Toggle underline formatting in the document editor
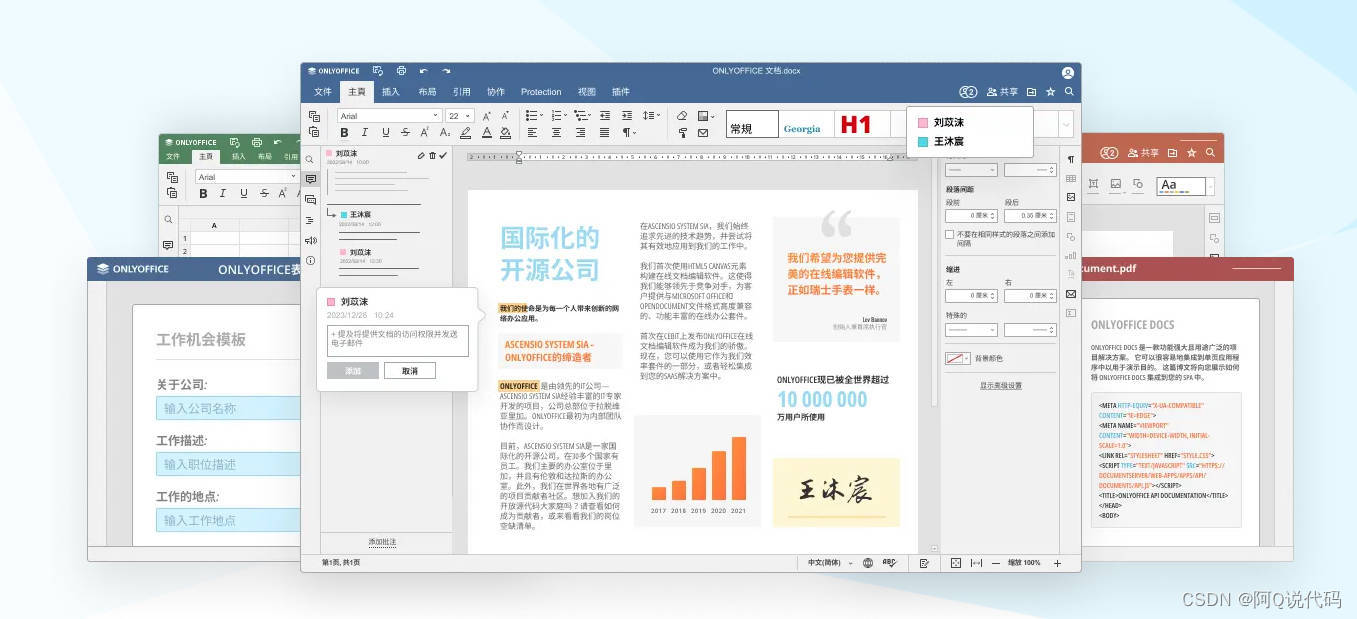Viewport: 1357px width, 619px height. pyautogui.click(x=384, y=132)
